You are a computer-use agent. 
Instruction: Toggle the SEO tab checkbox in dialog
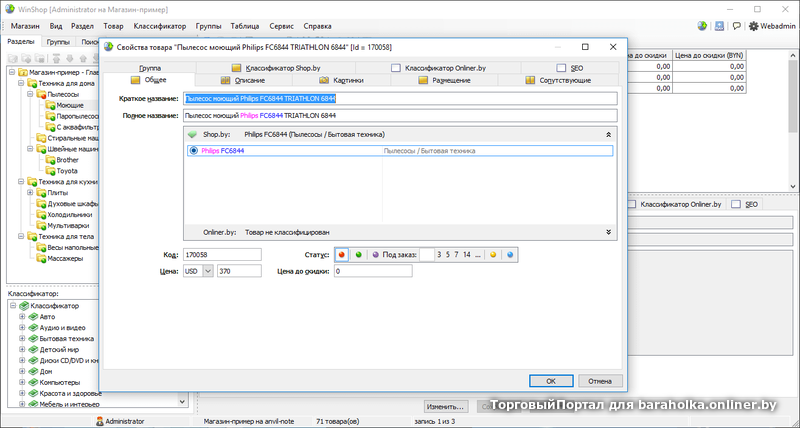[x=561, y=68]
